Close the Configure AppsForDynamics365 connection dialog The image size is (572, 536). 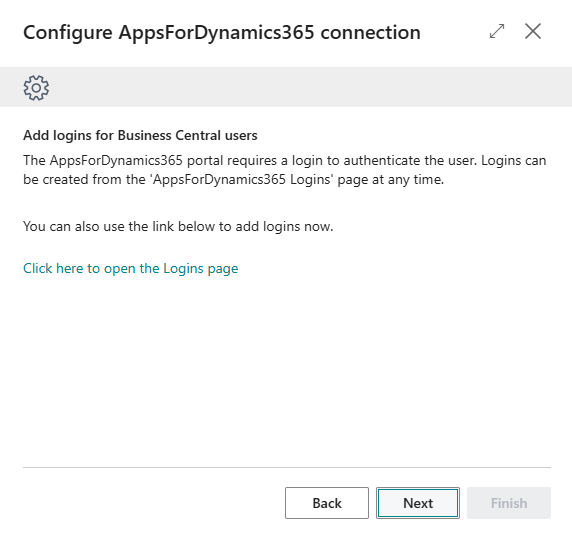(533, 31)
